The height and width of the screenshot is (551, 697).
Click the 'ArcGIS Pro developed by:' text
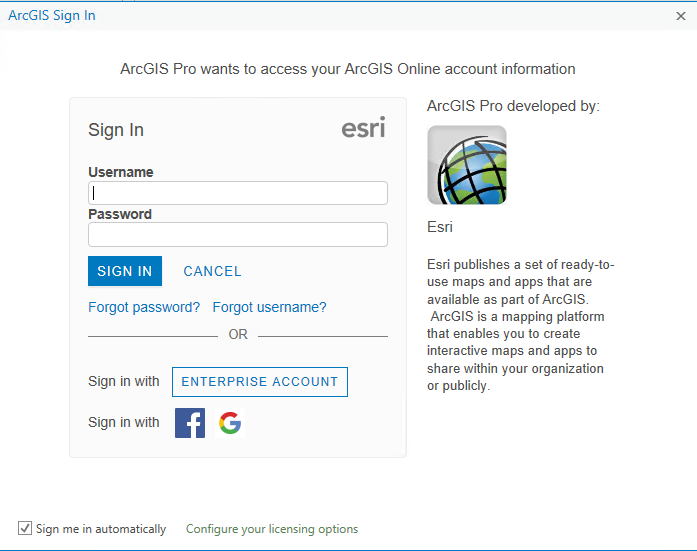(513, 106)
